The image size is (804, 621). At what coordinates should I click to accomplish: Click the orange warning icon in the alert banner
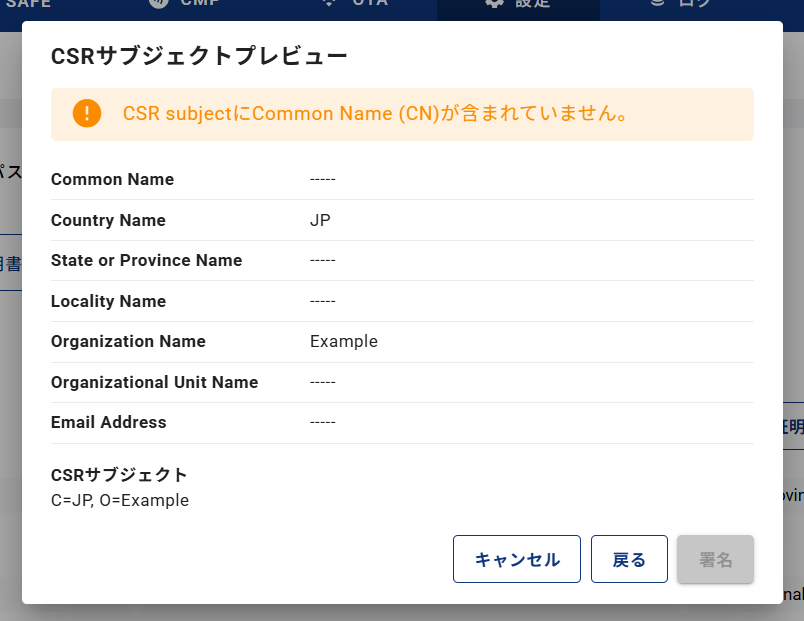coord(87,114)
